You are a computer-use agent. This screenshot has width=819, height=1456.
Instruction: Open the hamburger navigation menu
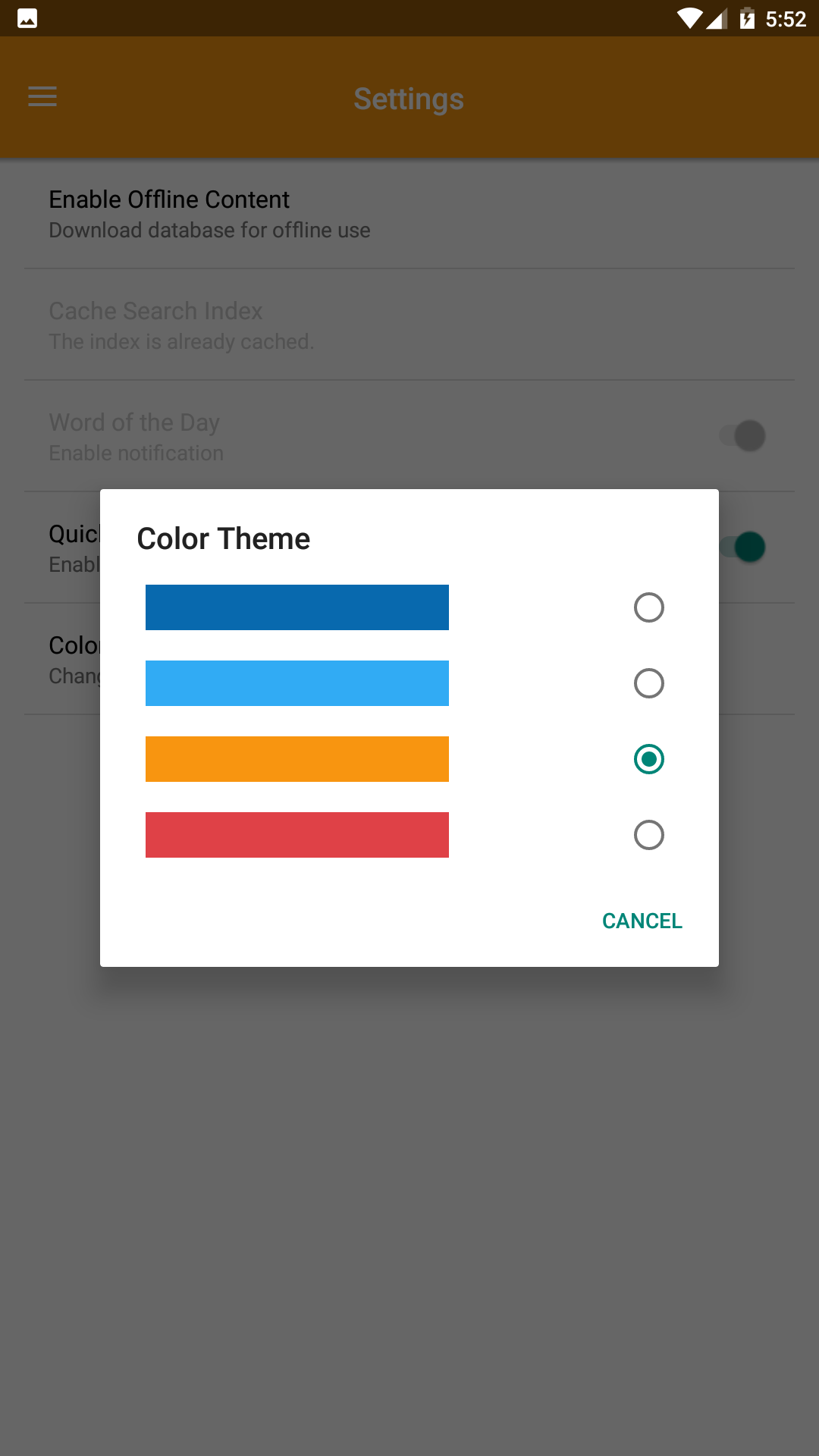(42, 97)
